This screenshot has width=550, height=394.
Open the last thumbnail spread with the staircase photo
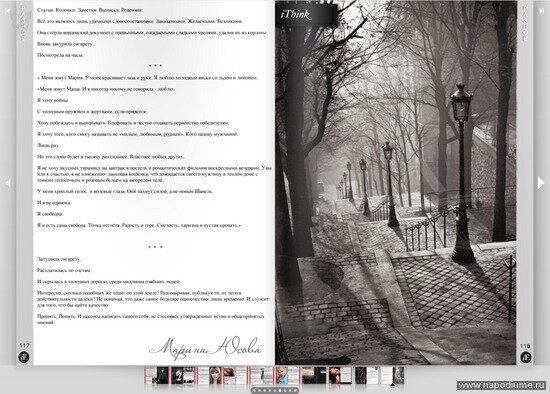coord(393,375)
